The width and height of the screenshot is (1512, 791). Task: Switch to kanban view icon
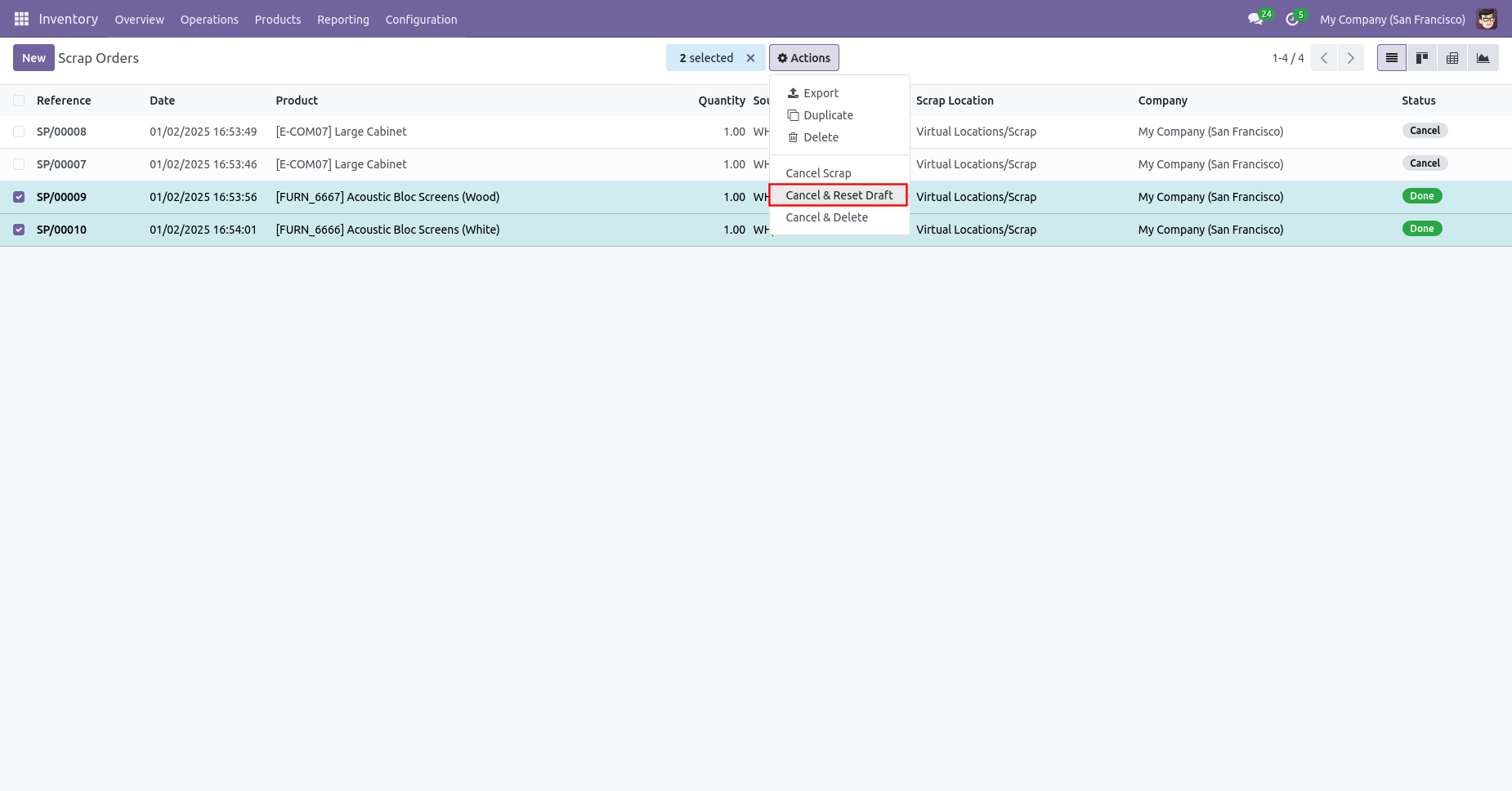point(1422,58)
